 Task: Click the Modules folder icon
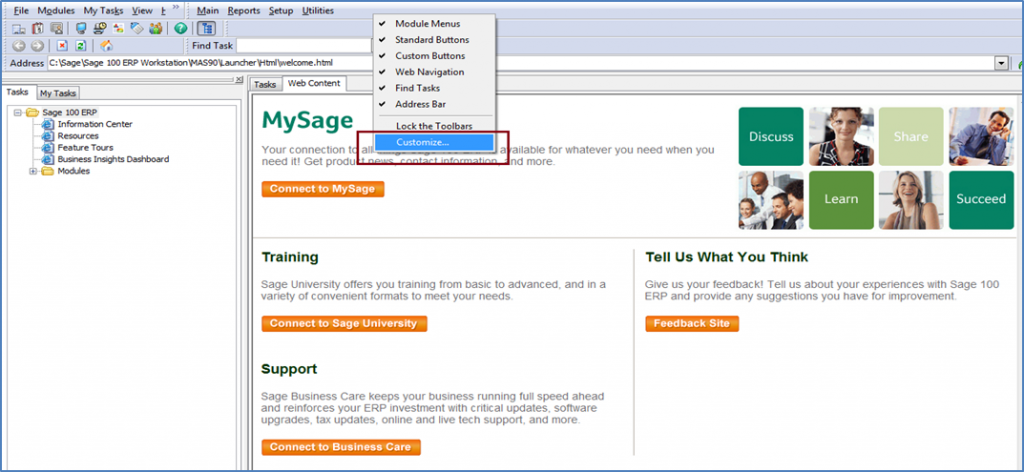(47, 171)
